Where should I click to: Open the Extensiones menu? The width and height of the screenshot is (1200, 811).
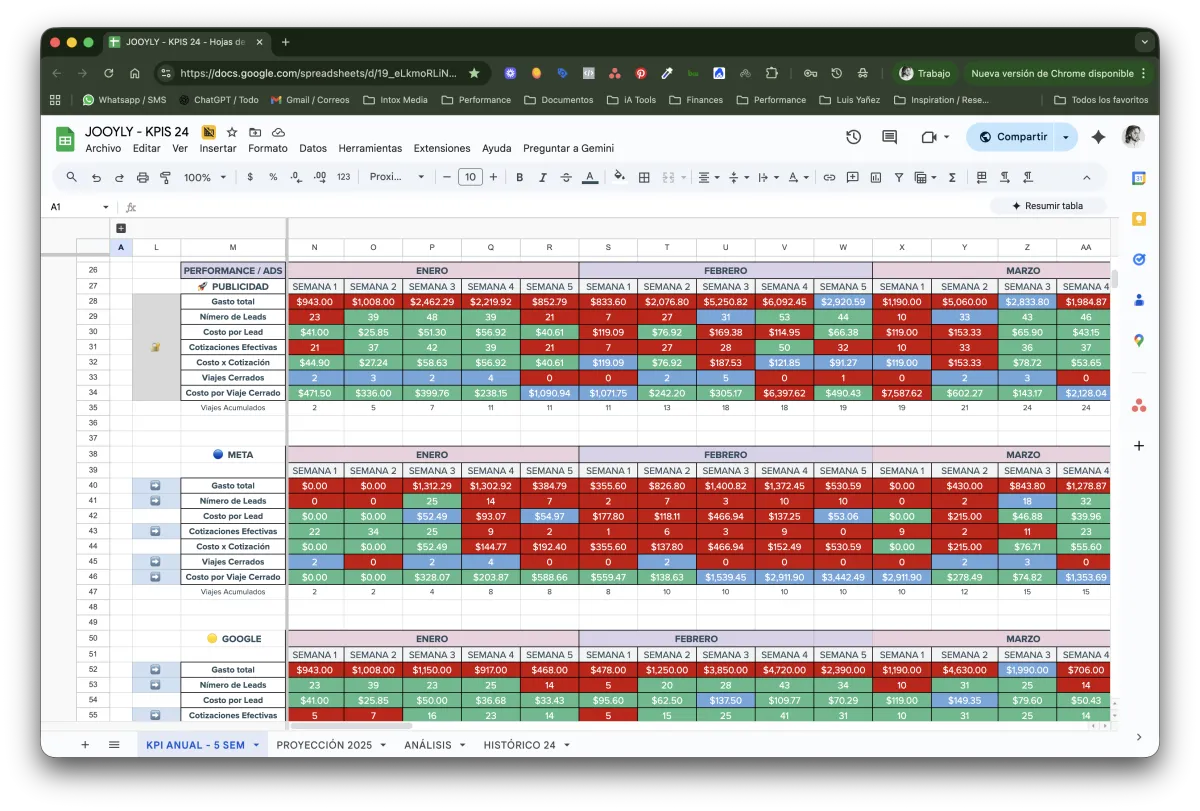tap(441, 148)
